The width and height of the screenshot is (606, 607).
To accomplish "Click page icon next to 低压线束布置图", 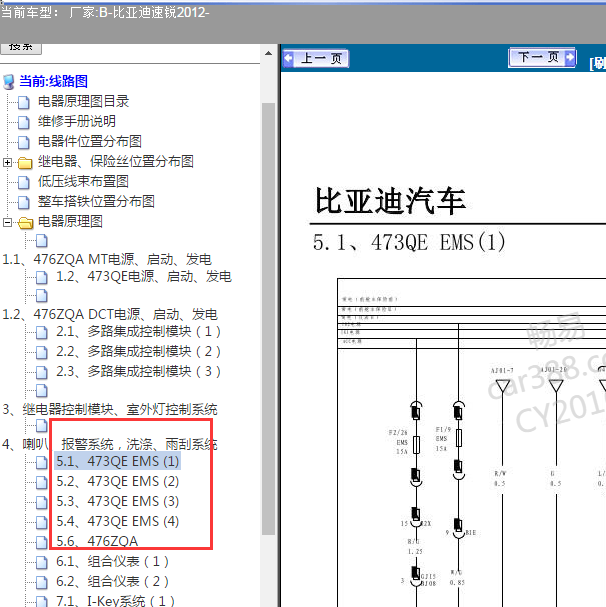I will click(x=24, y=182).
